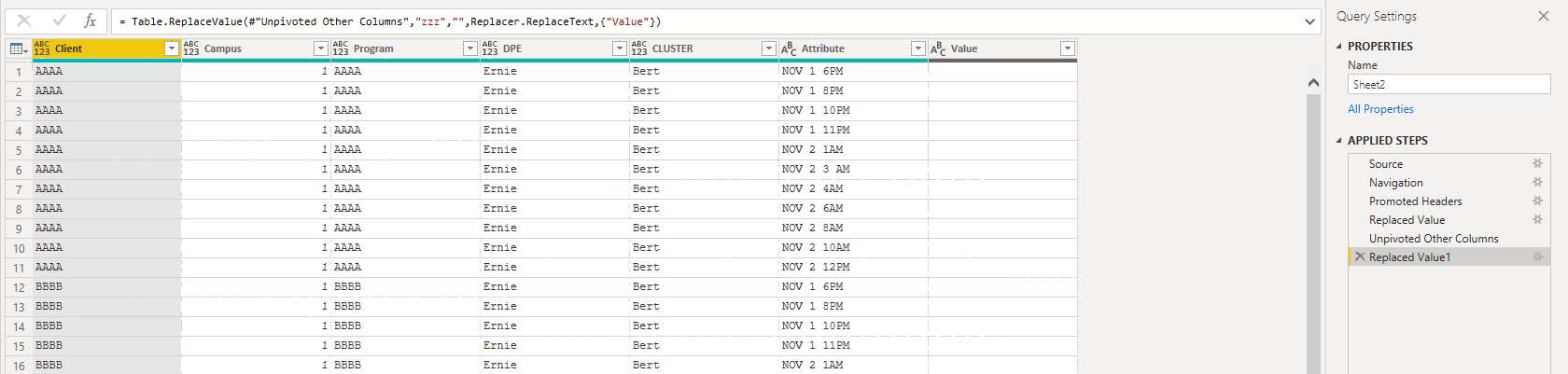Click Attribute cell 'NOV 2 12PM'
1568x374 pixels.
coord(853,267)
